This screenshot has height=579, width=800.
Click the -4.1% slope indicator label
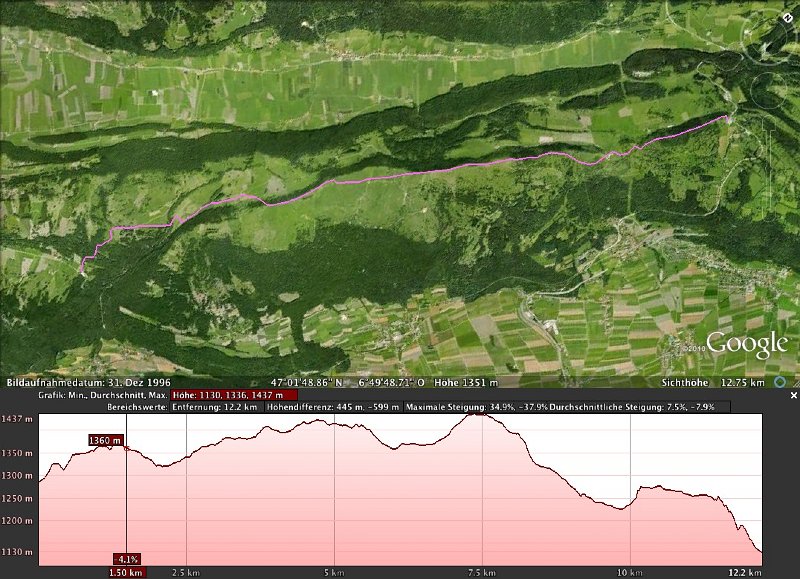126,559
